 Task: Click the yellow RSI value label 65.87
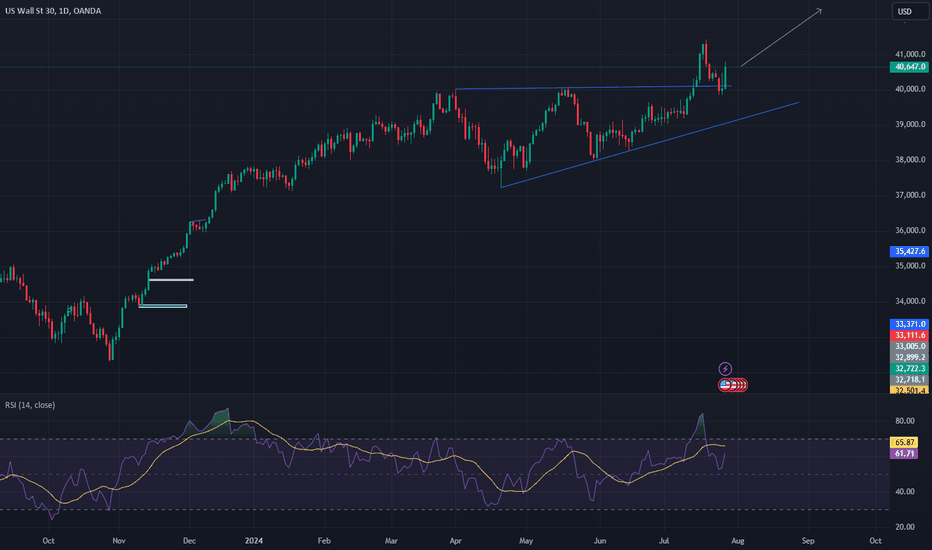click(x=904, y=442)
